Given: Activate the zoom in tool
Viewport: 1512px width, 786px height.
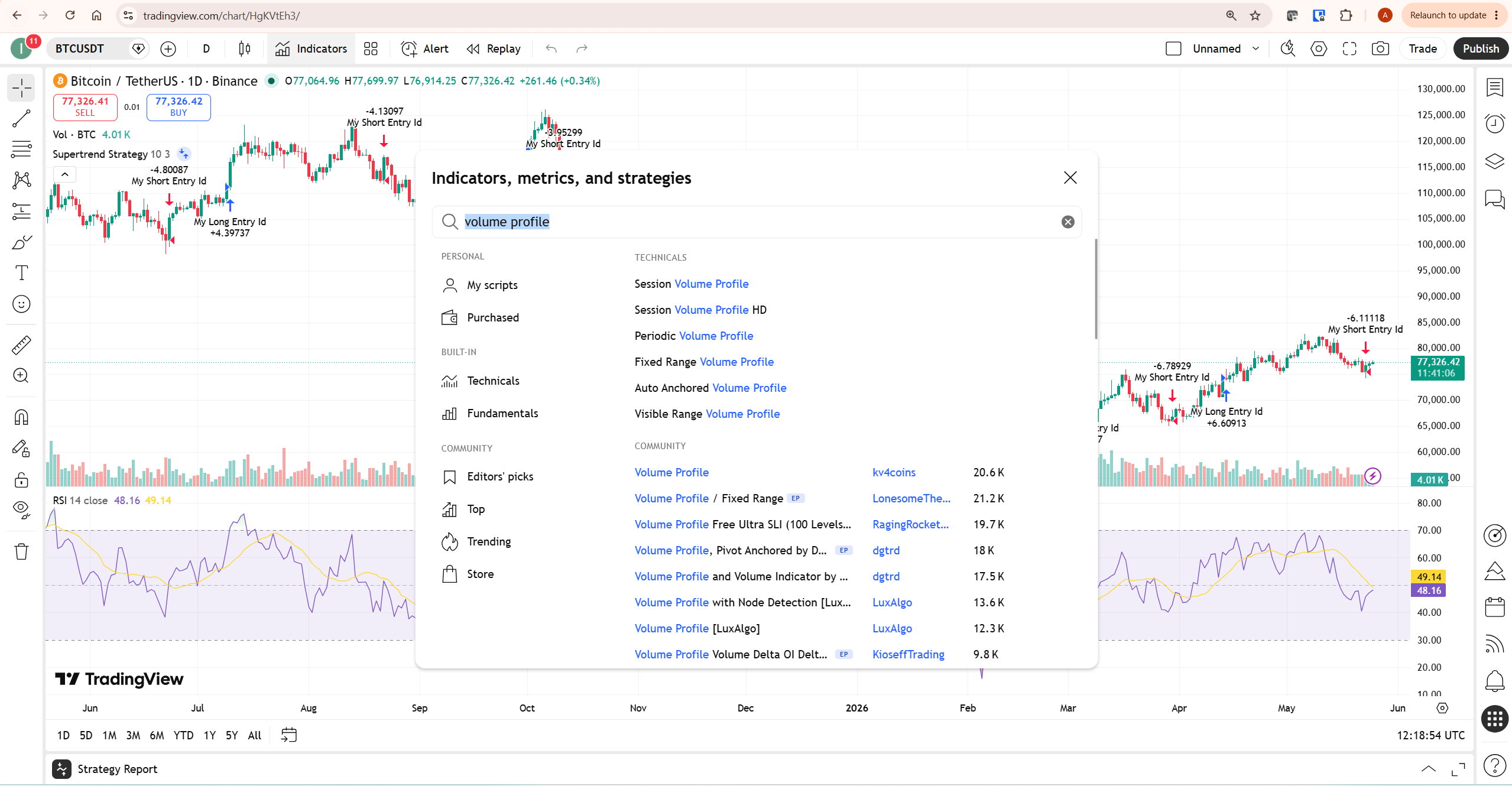Looking at the screenshot, I should pyautogui.click(x=21, y=375).
